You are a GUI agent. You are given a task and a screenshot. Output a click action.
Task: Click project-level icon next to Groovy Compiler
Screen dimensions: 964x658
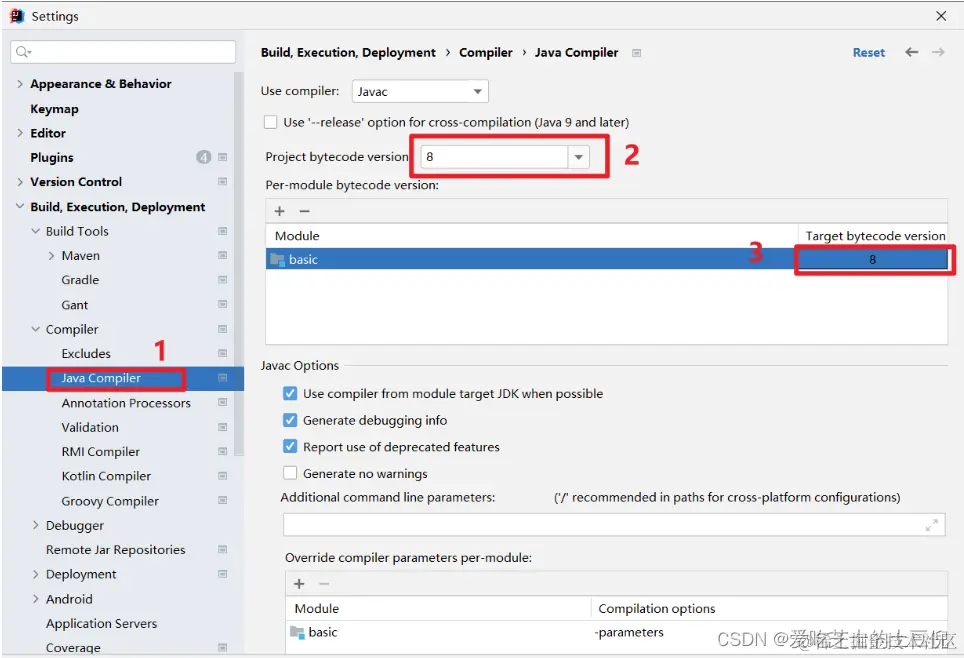223,501
